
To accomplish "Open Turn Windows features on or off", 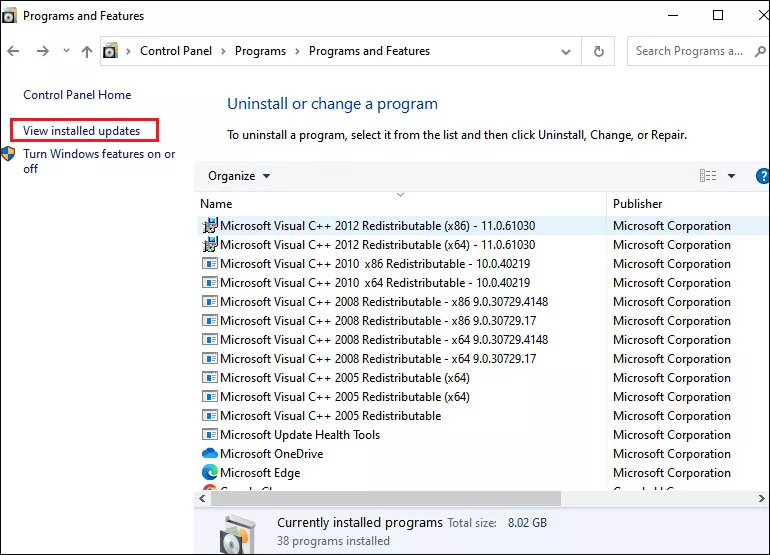I will [x=99, y=161].
